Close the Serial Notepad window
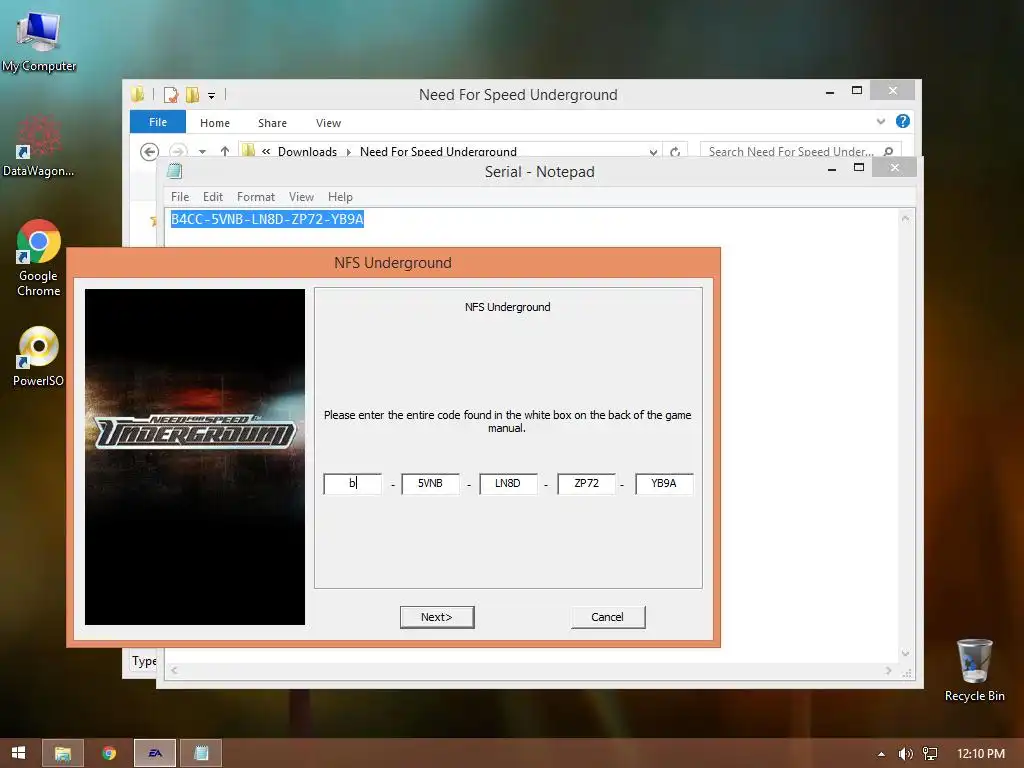Screen dimensions: 1024x768 coord(895,168)
